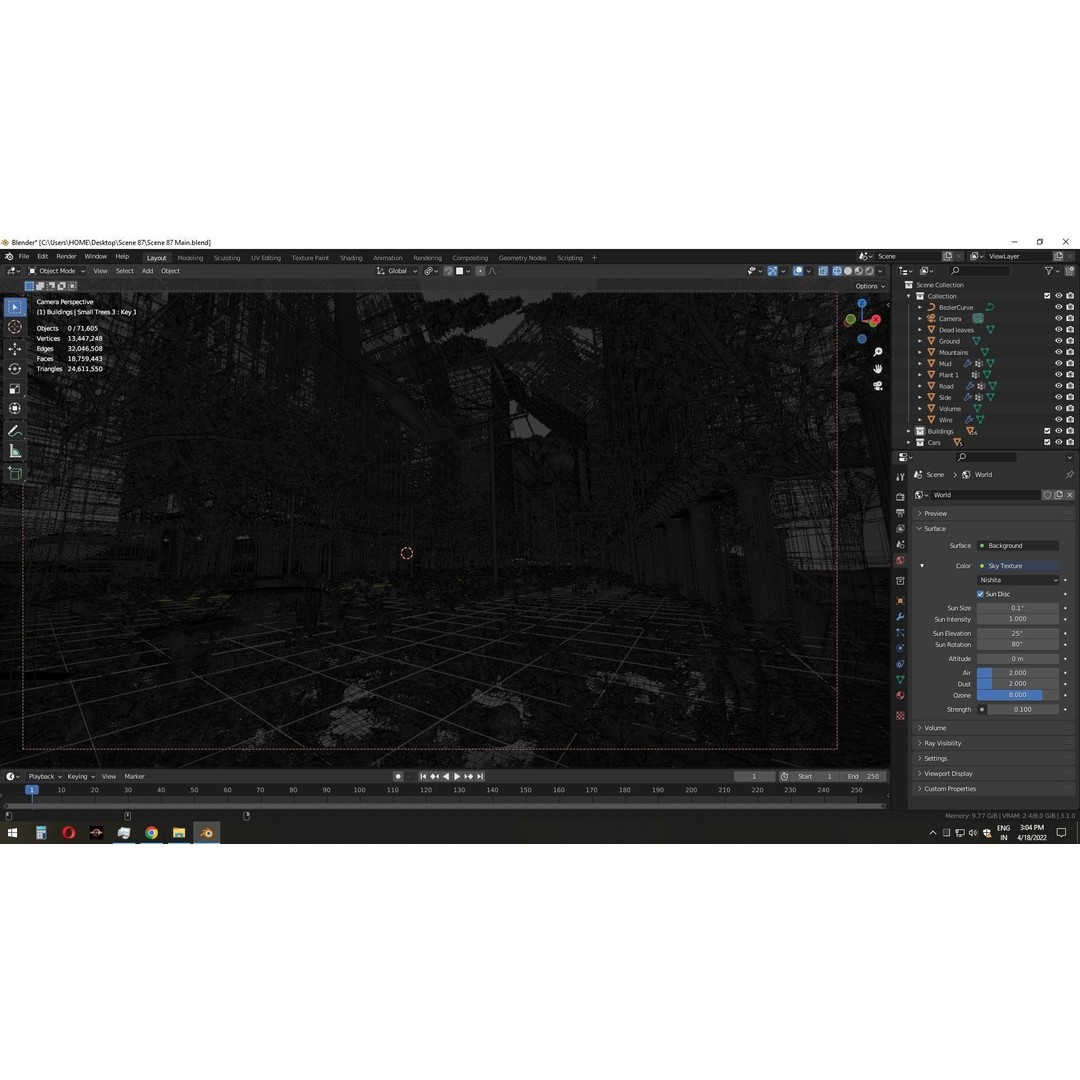
Task: Select the Measure tool
Action: click(x=14, y=452)
